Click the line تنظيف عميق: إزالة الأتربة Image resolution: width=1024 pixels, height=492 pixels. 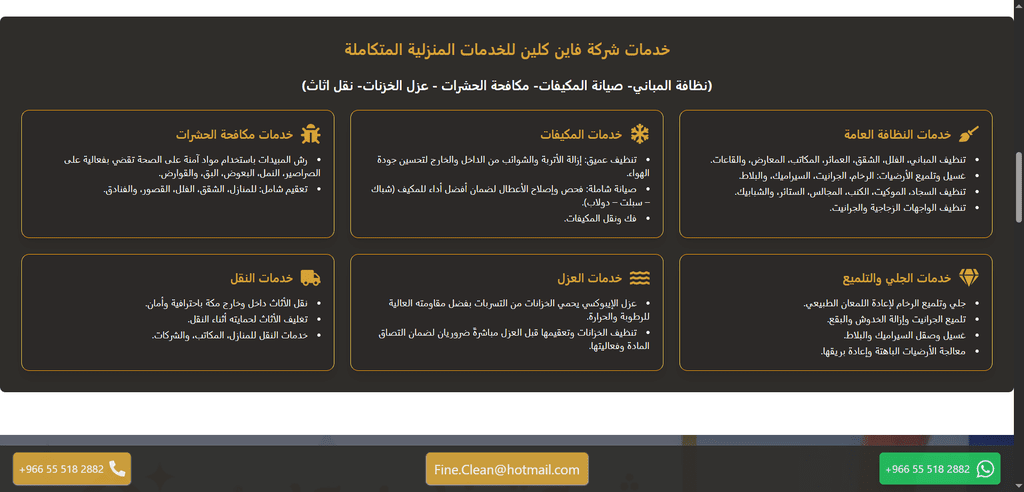coord(512,167)
